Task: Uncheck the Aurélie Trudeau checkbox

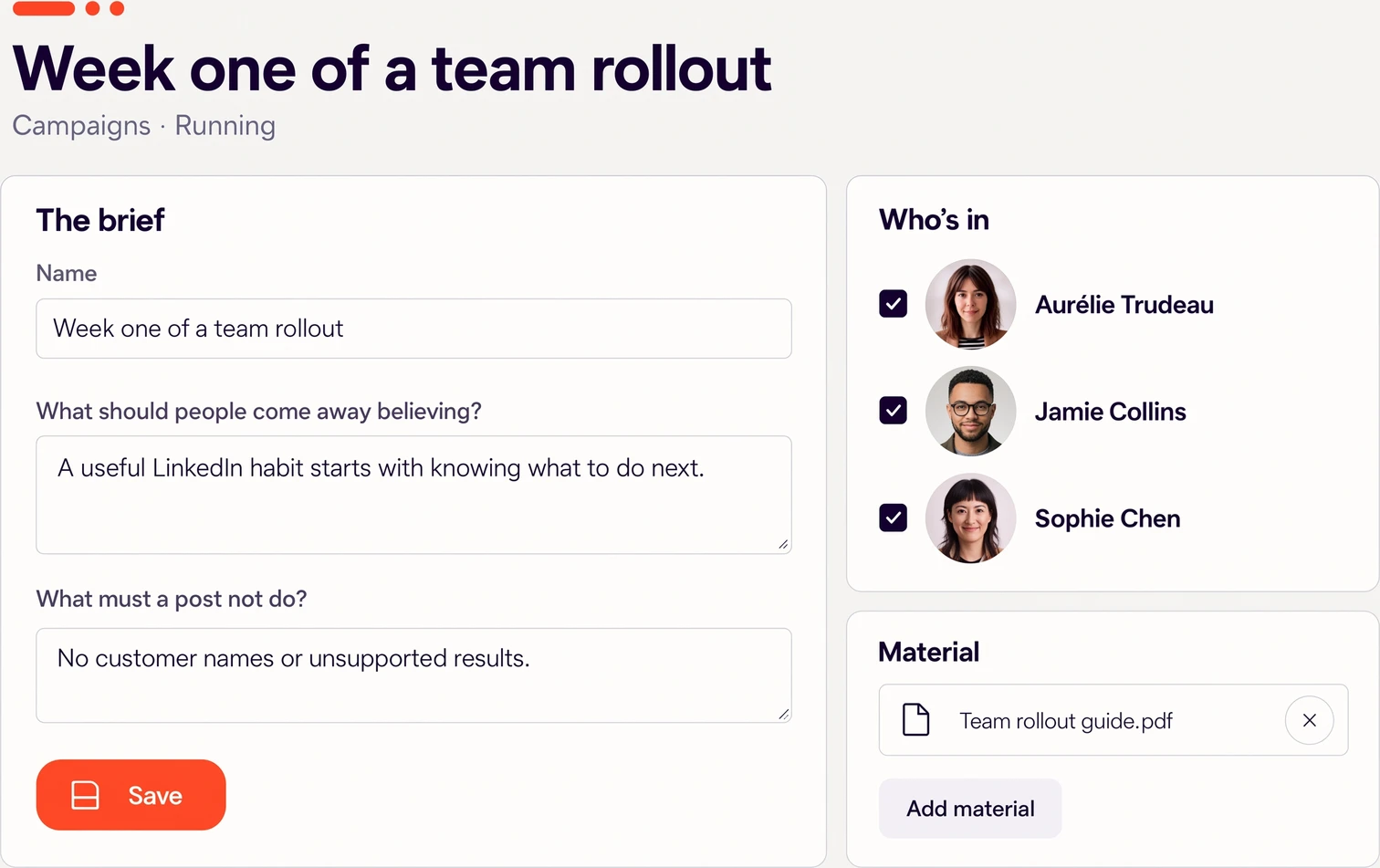Action: 894,304
